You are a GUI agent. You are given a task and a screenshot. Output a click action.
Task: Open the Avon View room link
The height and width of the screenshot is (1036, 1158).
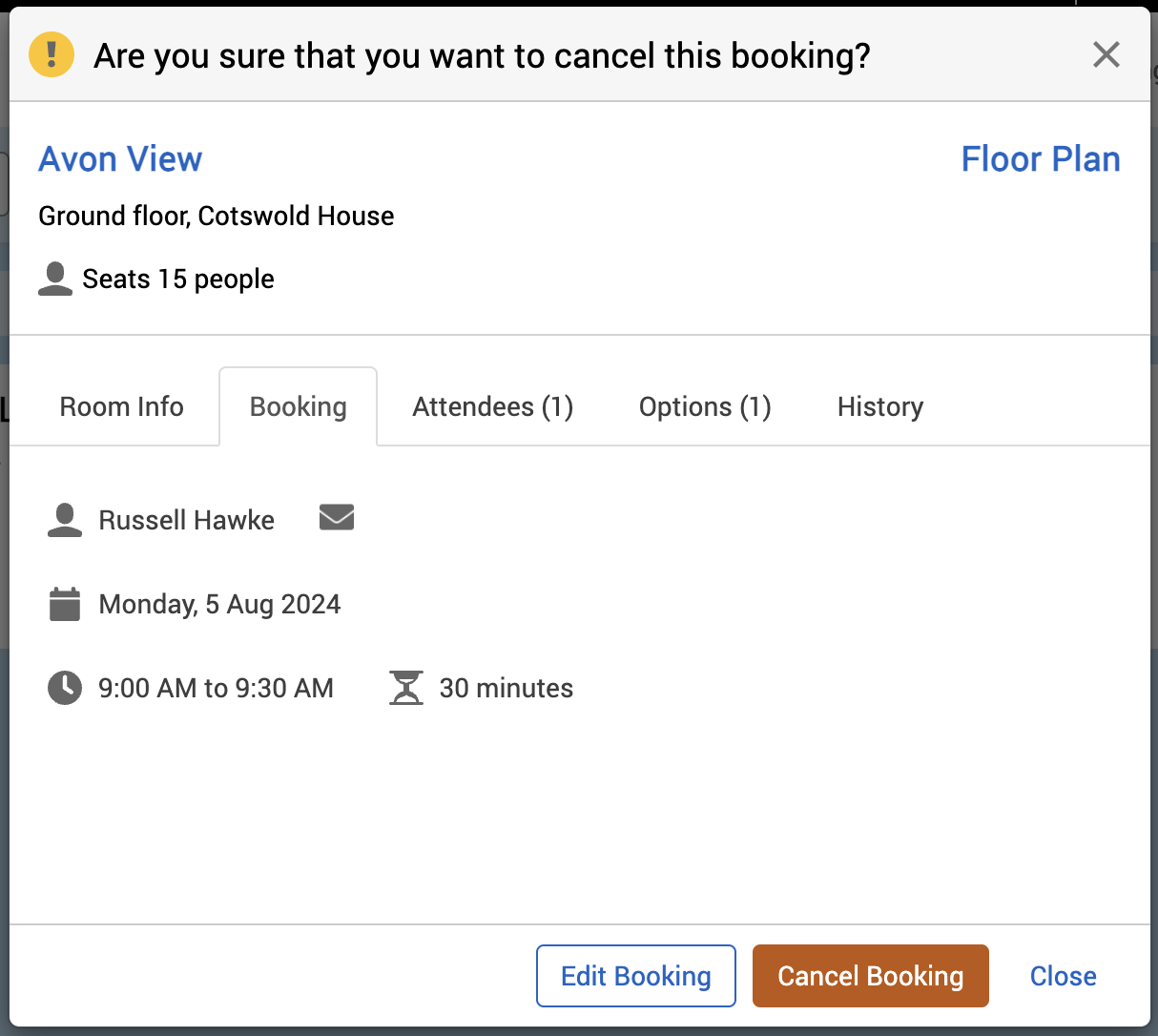[120, 159]
